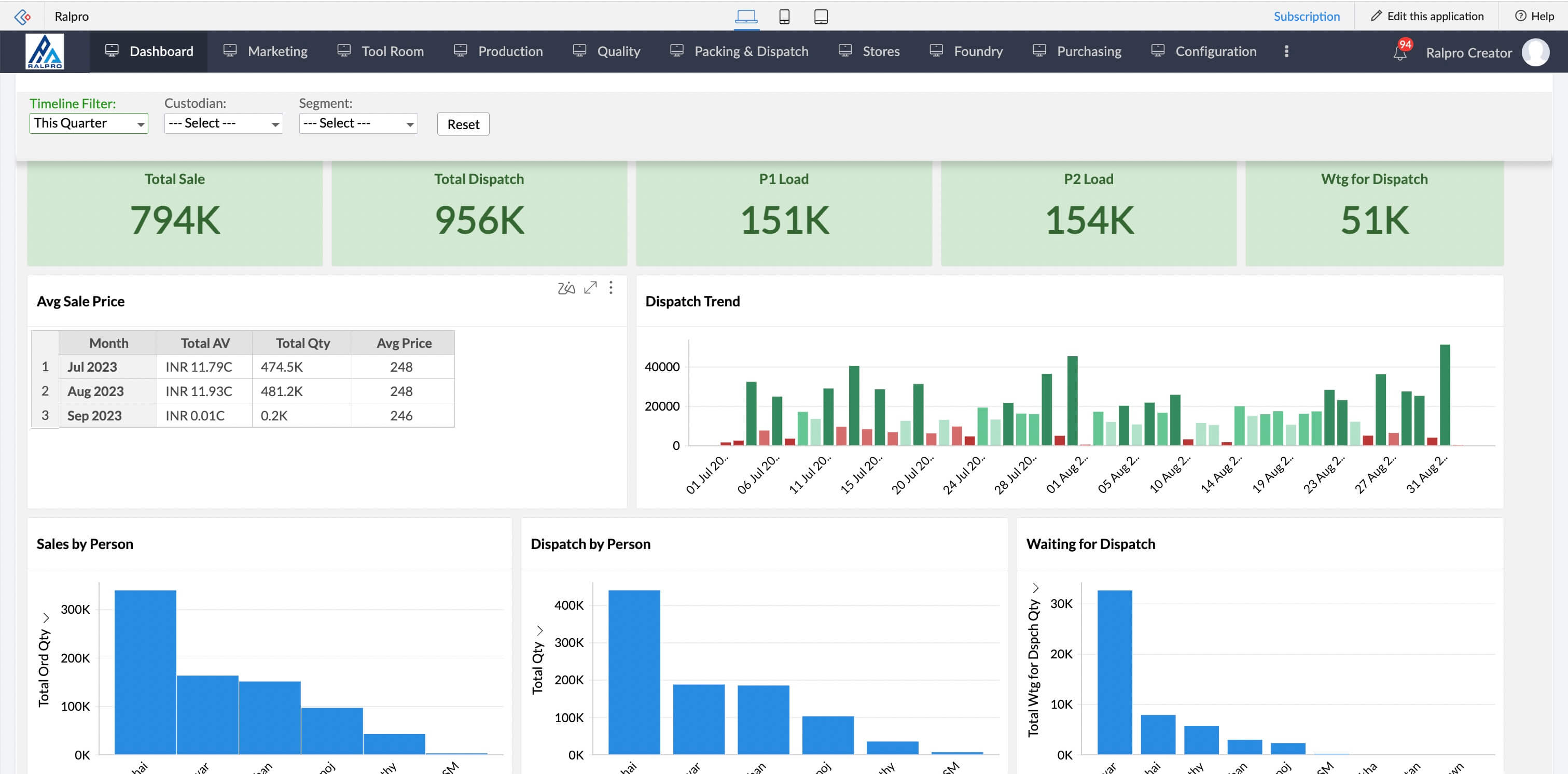This screenshot has height=774, width=1568.
Task: Click the Total Sale 794K card
Action: click(x=175, y=213)
